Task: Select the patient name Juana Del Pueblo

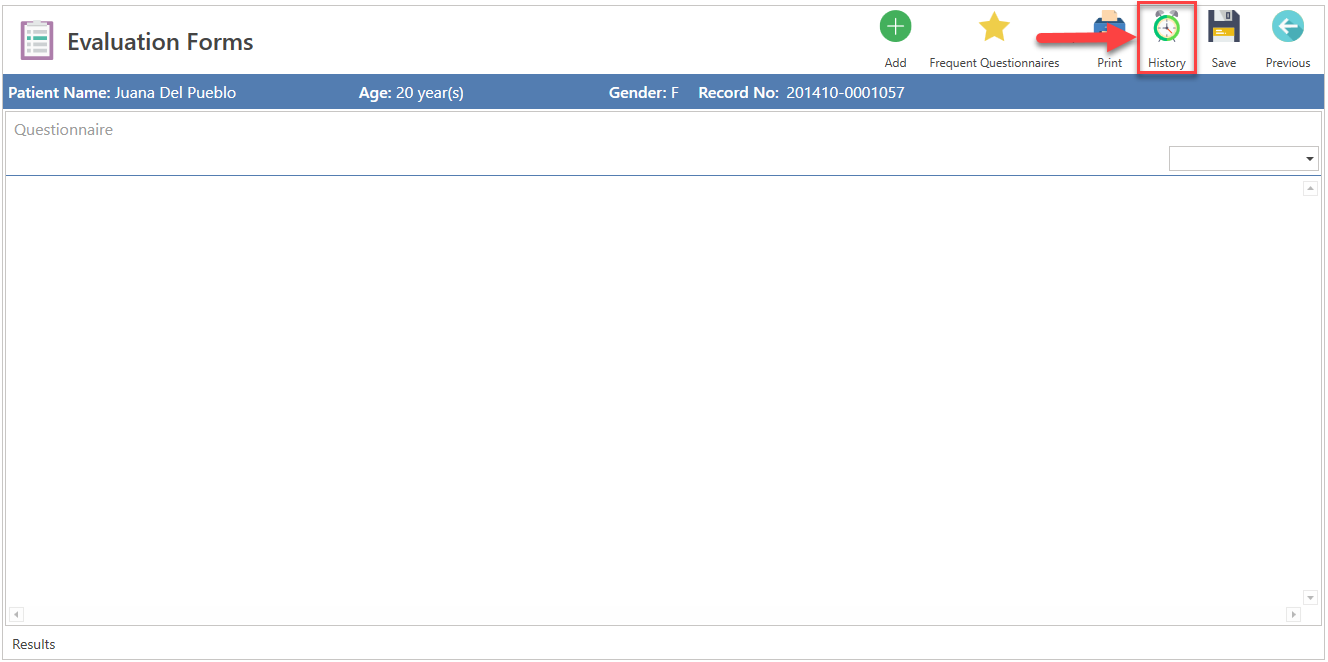Action: pyautogui.click(x=176, y=93)
